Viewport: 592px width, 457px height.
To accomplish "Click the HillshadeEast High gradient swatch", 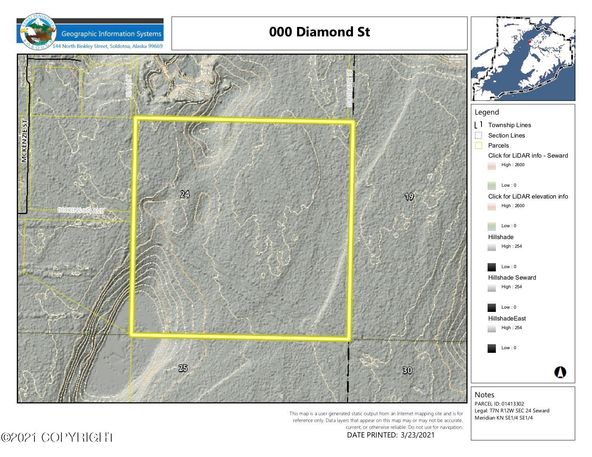I will point(492,328).
